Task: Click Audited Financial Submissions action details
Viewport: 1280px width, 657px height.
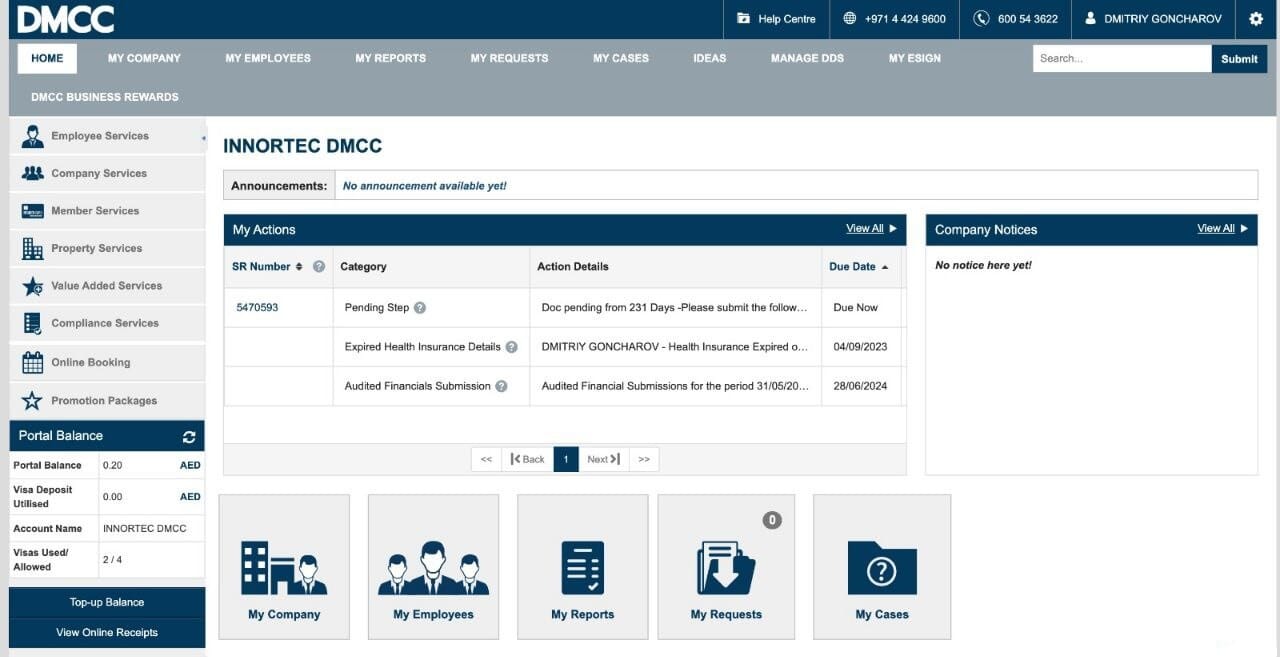Action: [675, 386]
